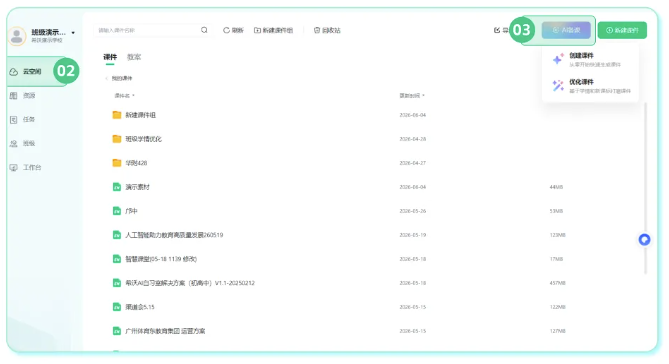This screenshot has width=669, height=364.
Task: Click the green 新建课件 button
Action: click(622, 30)
